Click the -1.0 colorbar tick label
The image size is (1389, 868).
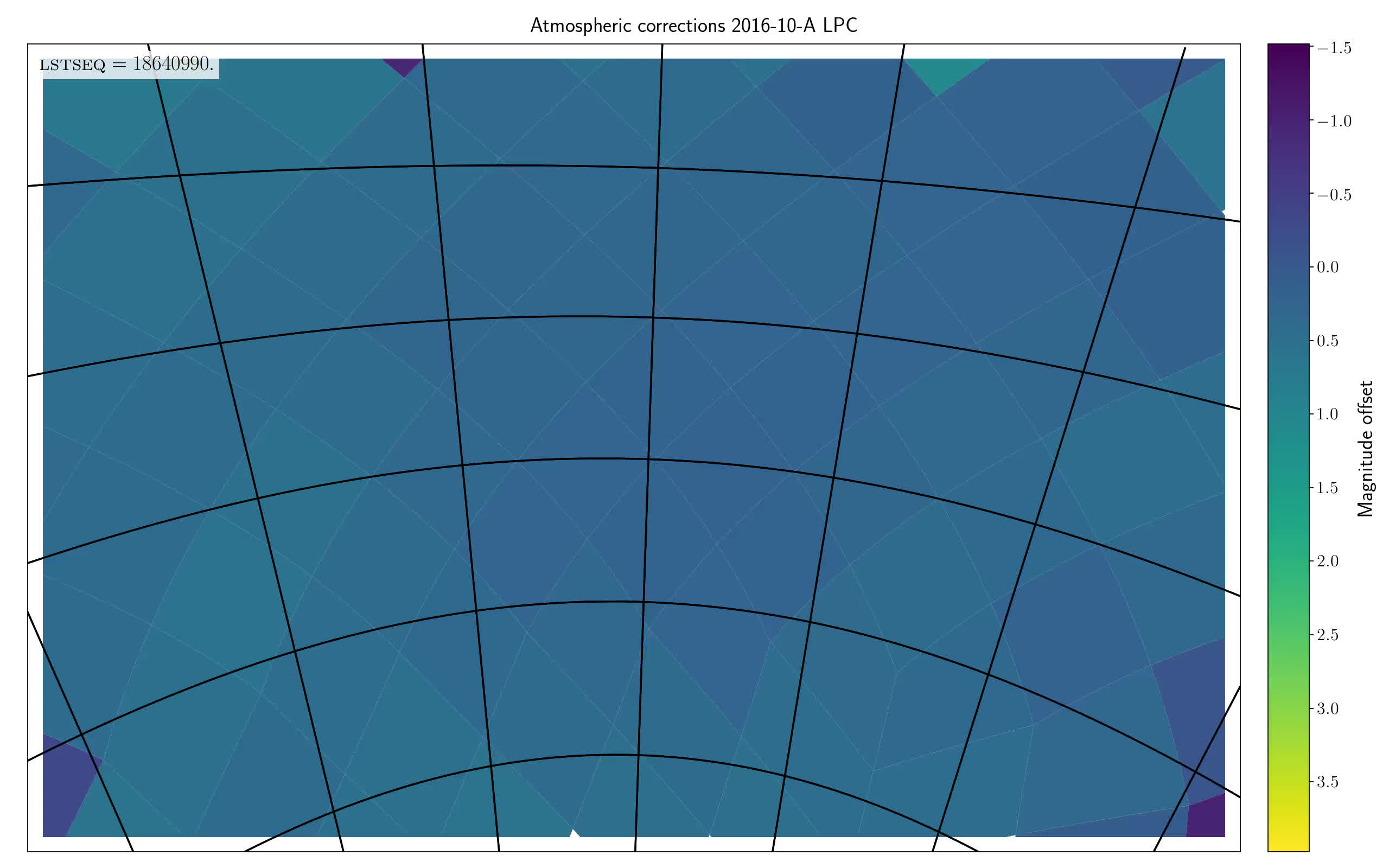coord(1334,122)
